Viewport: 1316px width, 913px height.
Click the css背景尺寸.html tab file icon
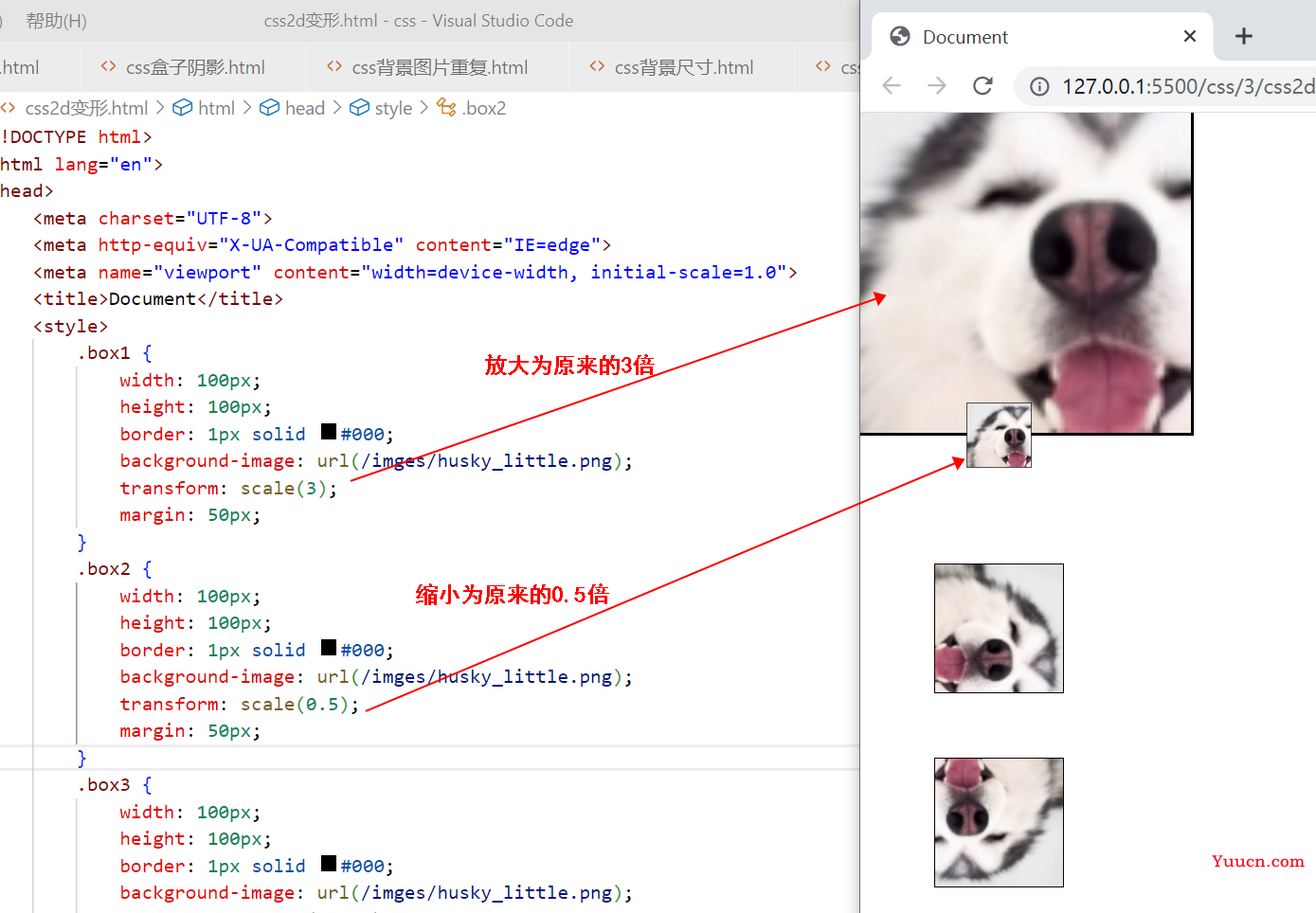(x=597, y=66)
